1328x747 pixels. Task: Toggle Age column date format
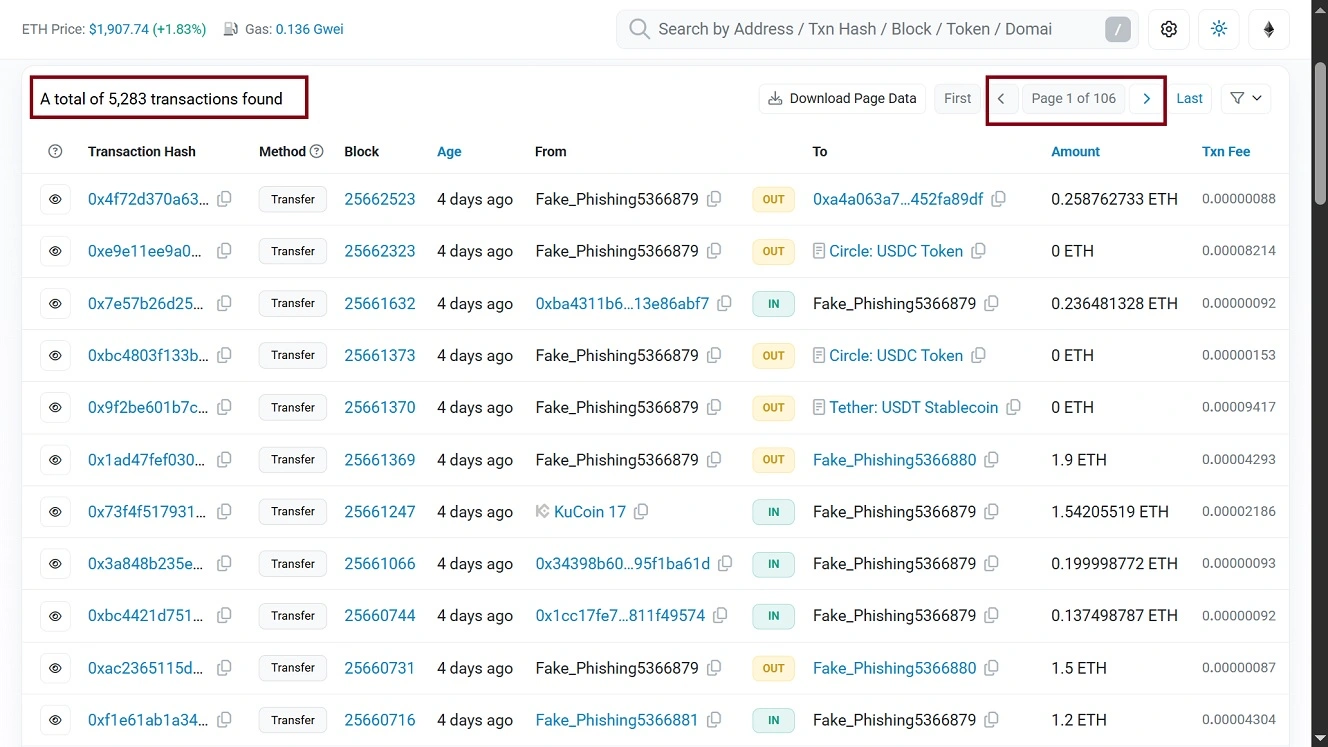pos(449,151)
